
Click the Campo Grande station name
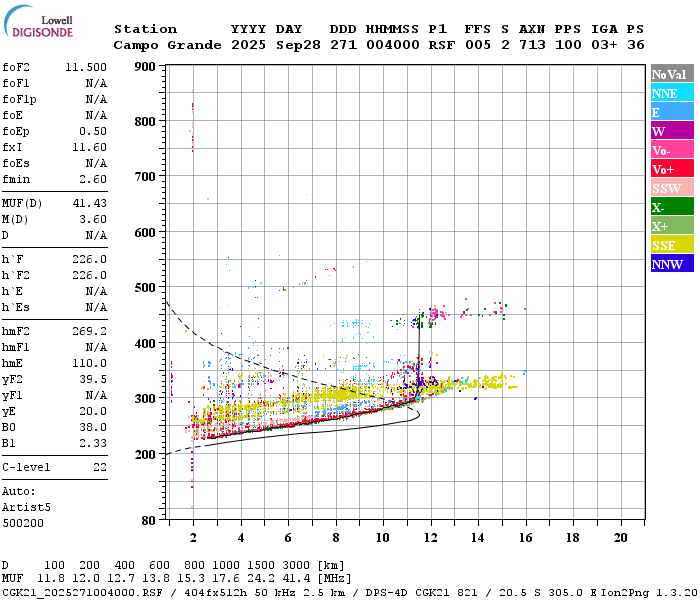pos(167,45)
